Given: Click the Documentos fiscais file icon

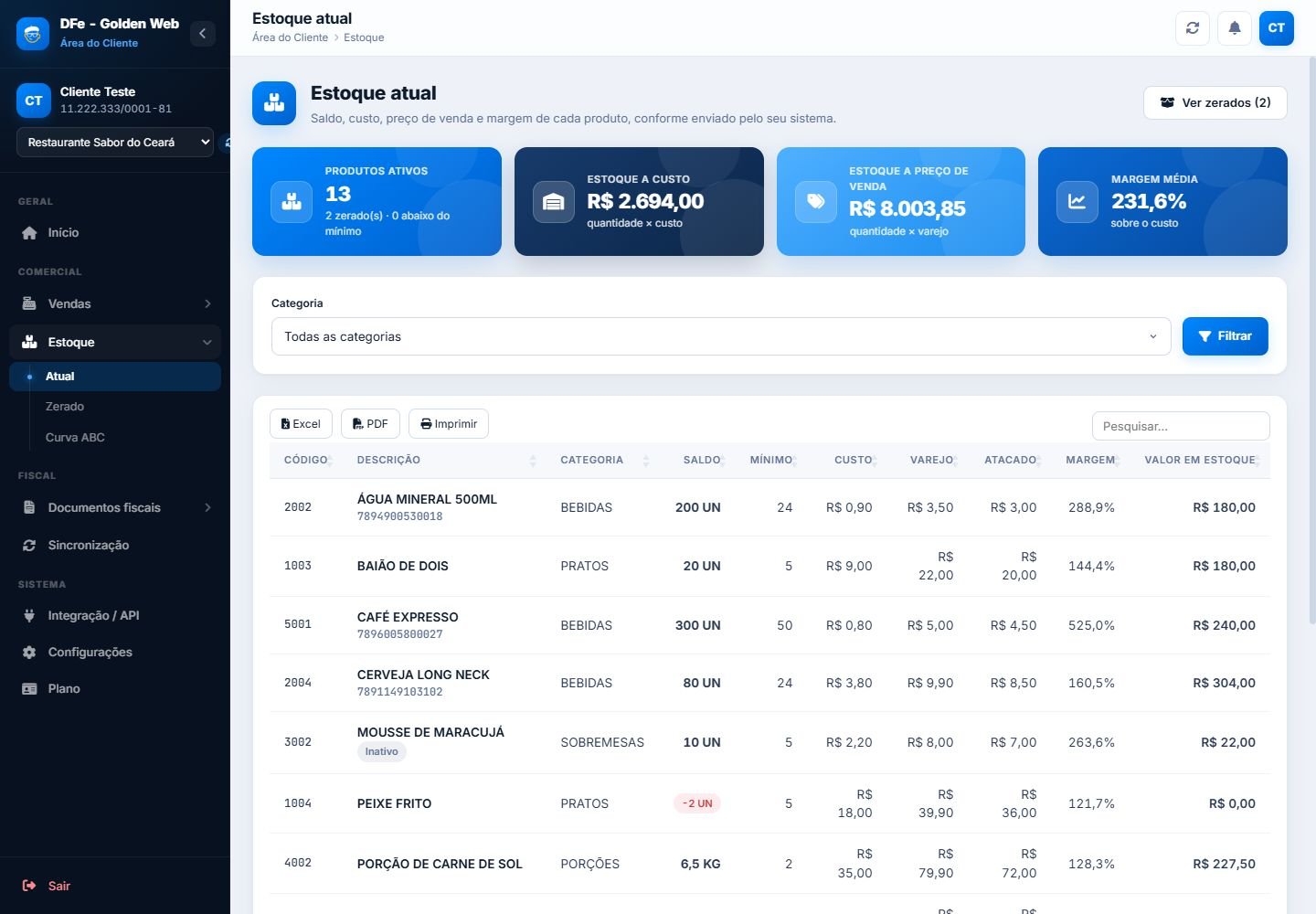Looking at the screenshot, I should tap(29, 507).
